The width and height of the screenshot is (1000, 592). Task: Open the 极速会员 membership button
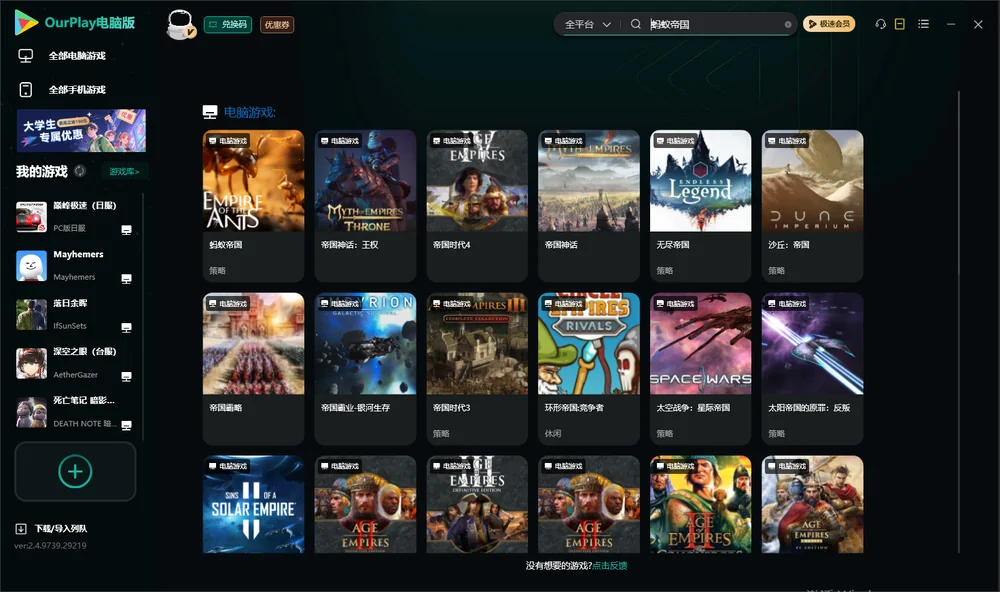pos(828,24)
